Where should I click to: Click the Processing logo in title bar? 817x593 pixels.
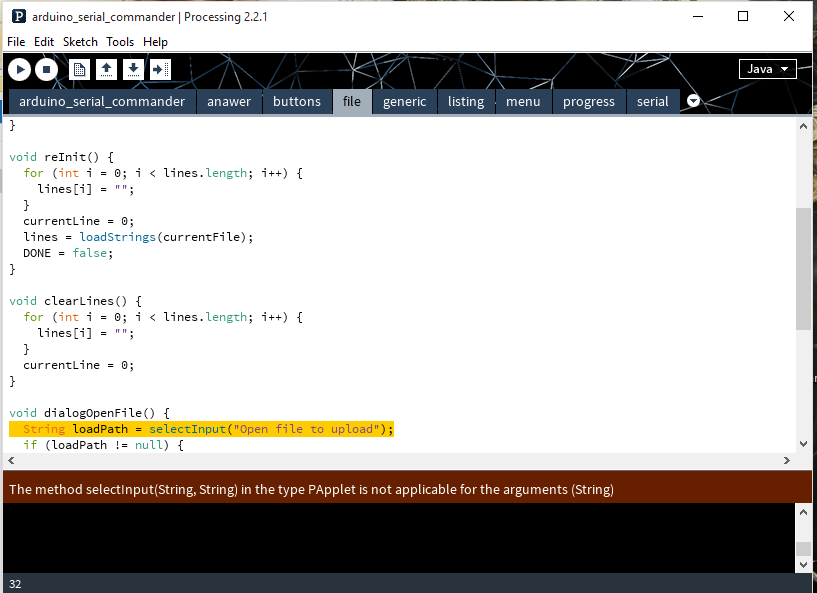(18, 17)
